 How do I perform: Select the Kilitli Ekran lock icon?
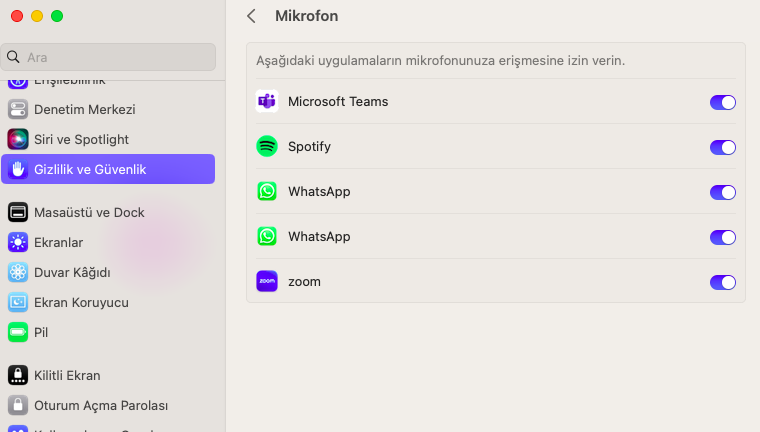click(18, 375)
